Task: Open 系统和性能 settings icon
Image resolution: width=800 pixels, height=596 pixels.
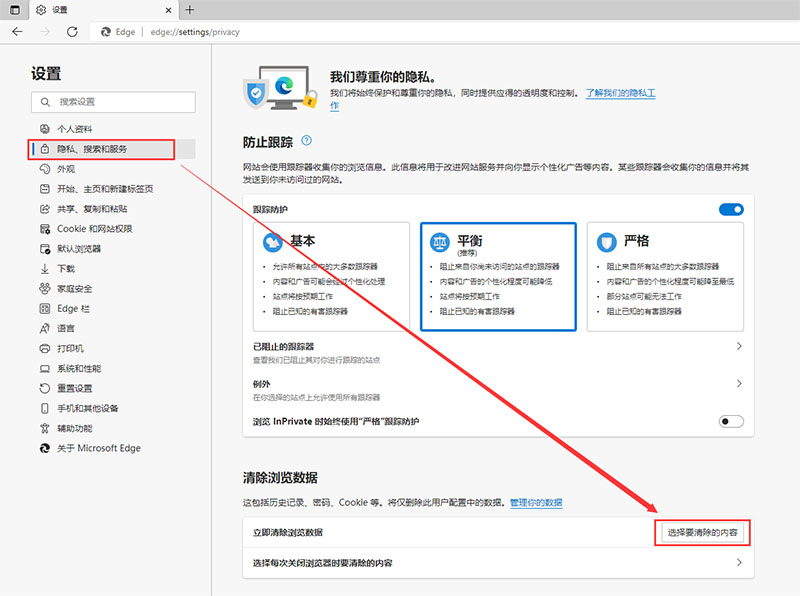Action: point(43,368)
